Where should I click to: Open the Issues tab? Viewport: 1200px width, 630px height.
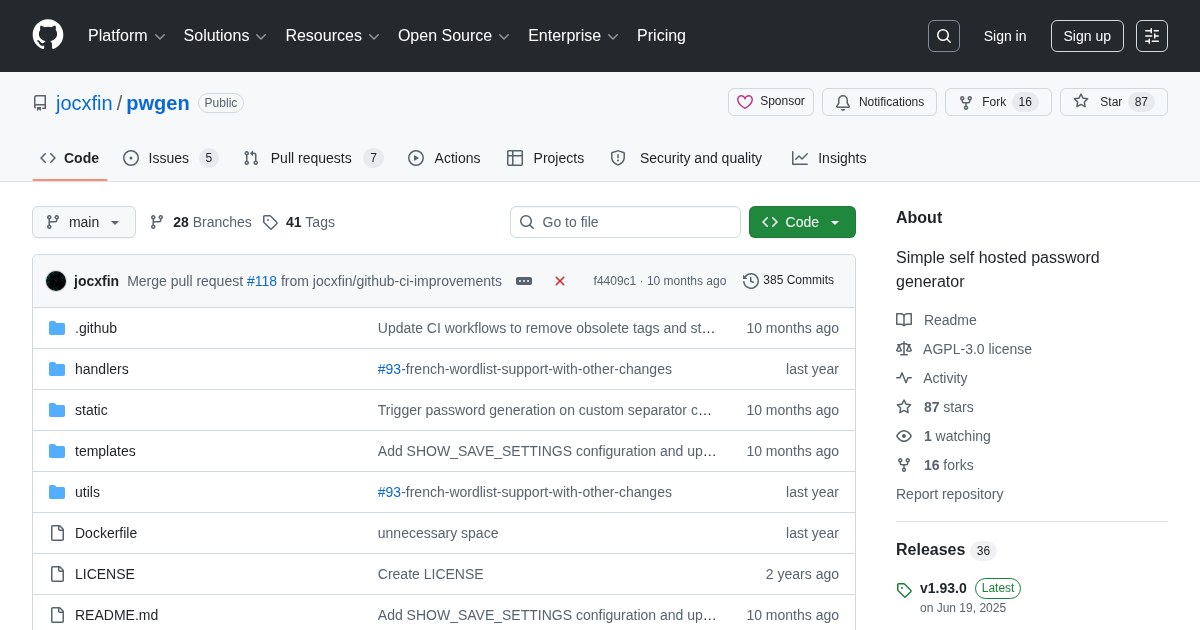click(x=170, y=158)
